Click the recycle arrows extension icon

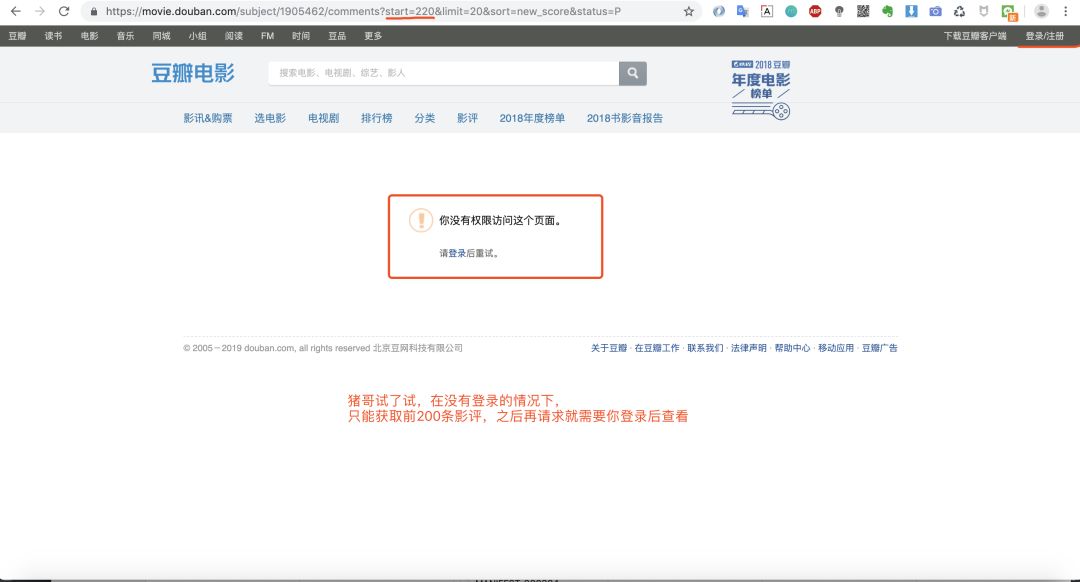click(959, 11)
